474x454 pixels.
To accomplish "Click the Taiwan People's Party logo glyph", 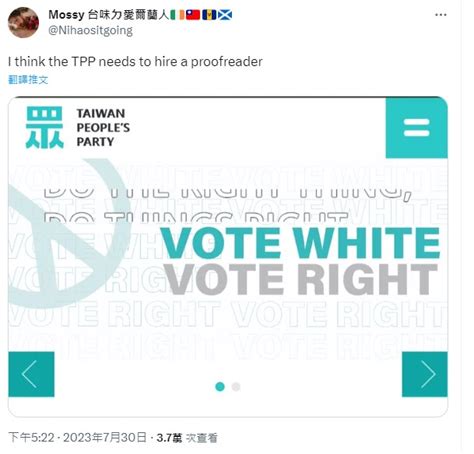I will pyautogui.click(x=44, y=127).
